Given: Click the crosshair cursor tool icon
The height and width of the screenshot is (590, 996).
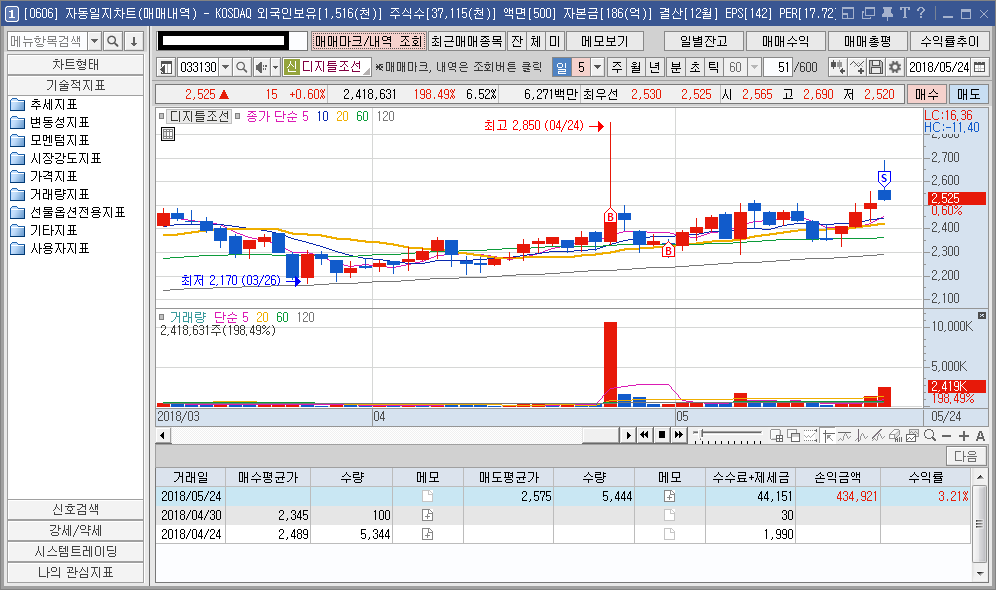Looking at the screenshot, I should (828, 436).
